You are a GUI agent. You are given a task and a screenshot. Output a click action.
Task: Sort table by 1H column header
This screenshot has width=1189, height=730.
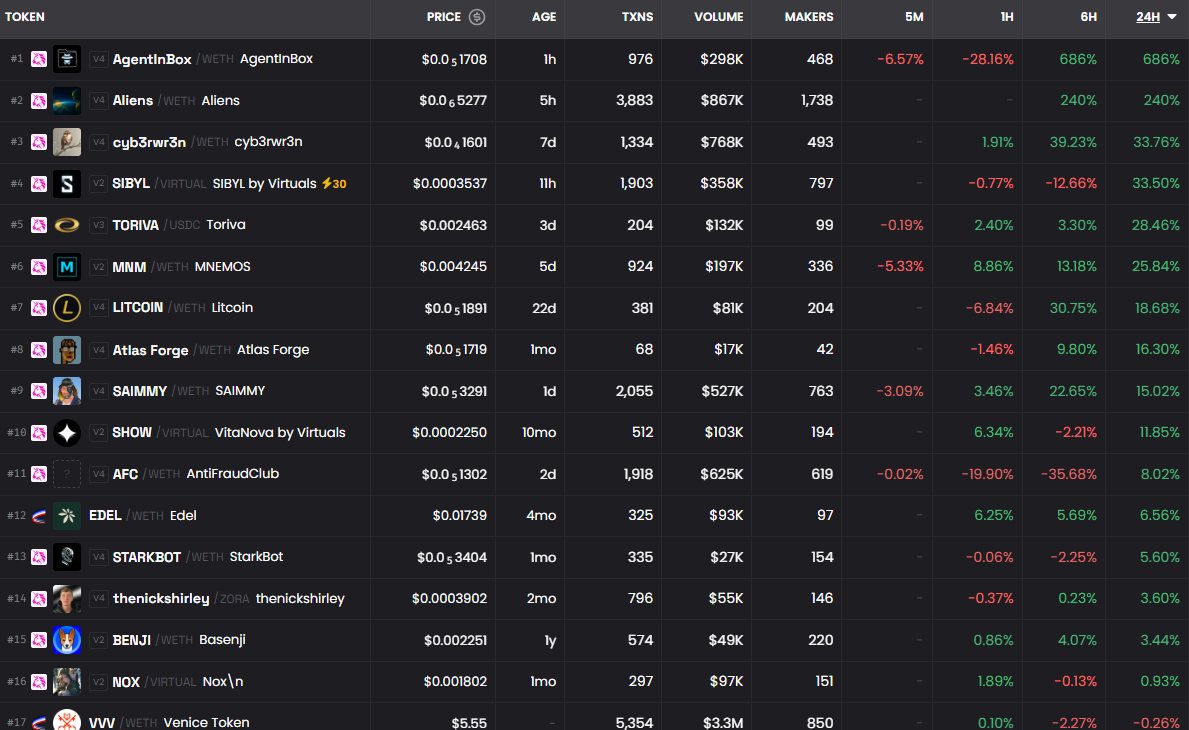(1006, 17)
